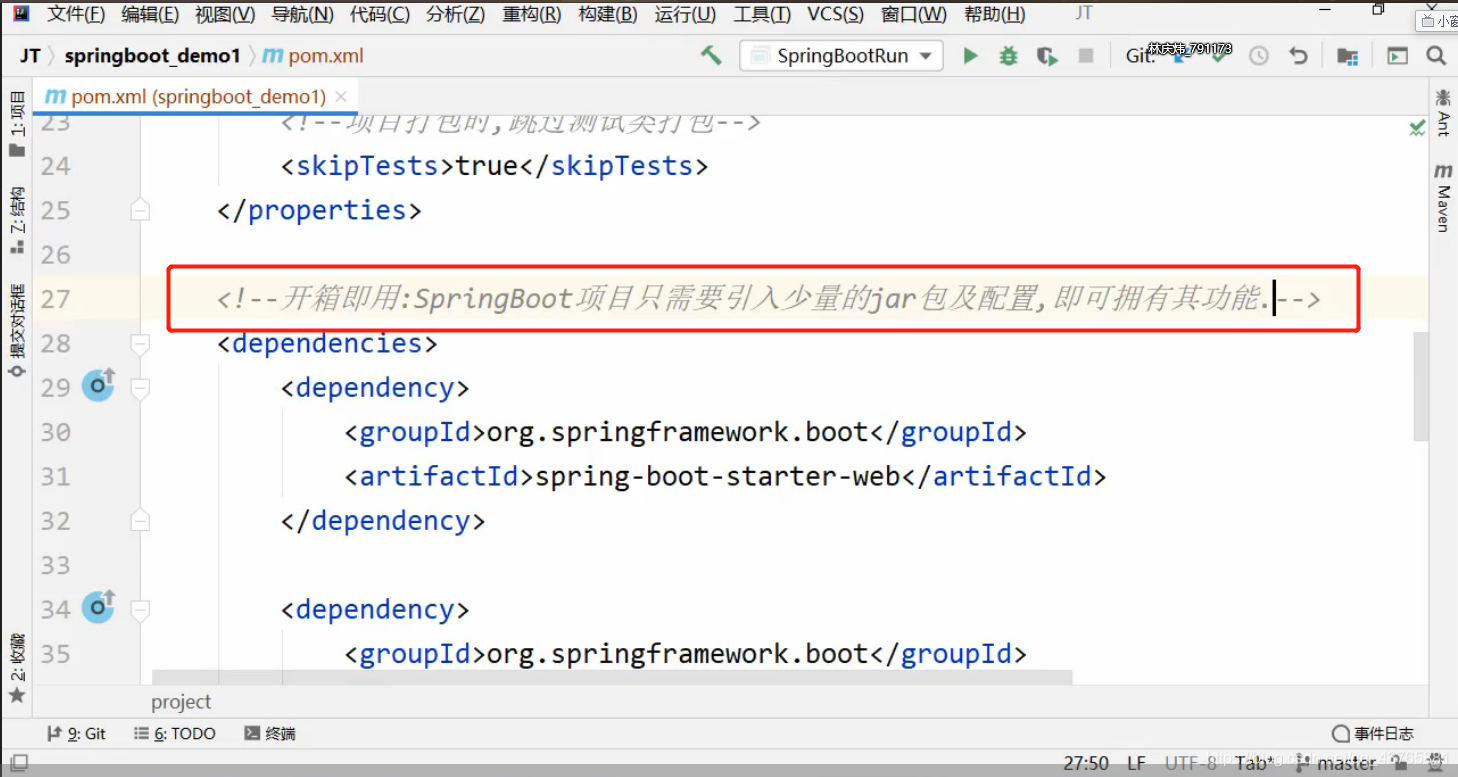This screenshot has height=777, width=1458.
Task: Click the override gutter icon on line 34
Action: [x=98, y=608]
